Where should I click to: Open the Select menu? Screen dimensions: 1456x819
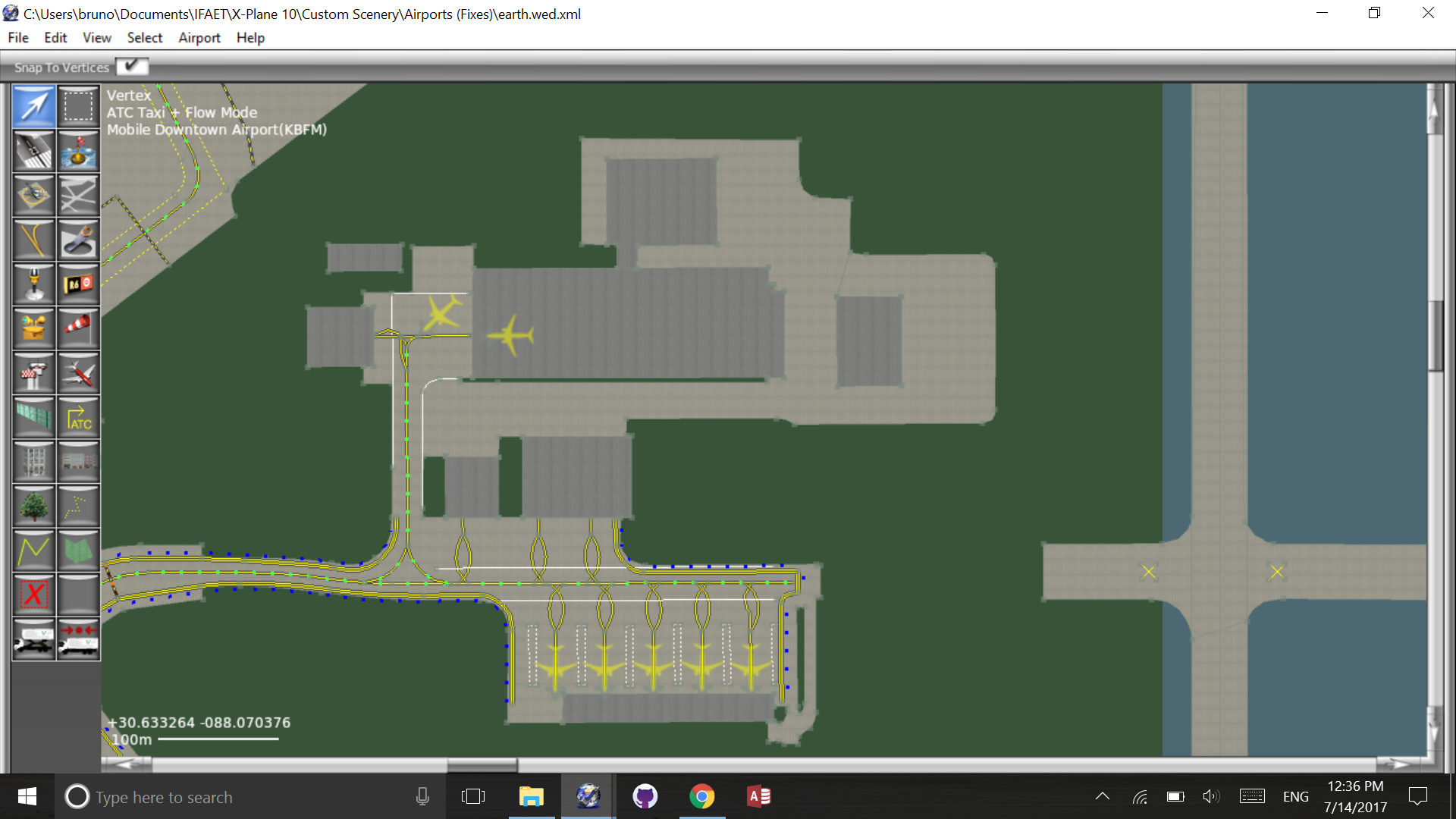pyautogui.click(x=144, y=38)
